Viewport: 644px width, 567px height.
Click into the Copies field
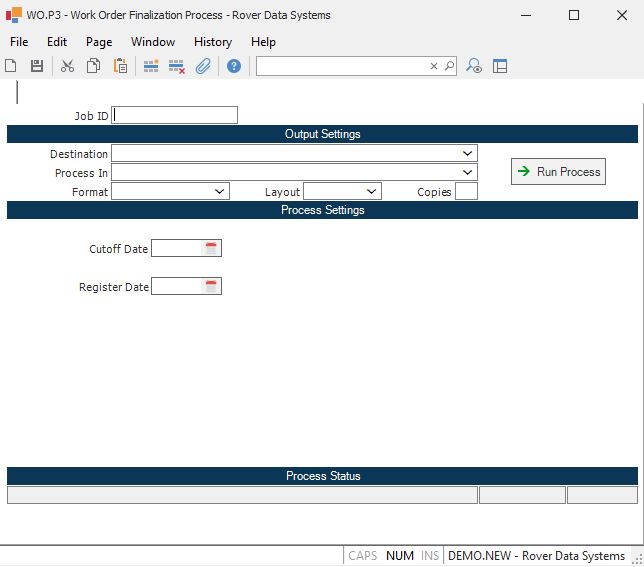[x=466, y=192]
